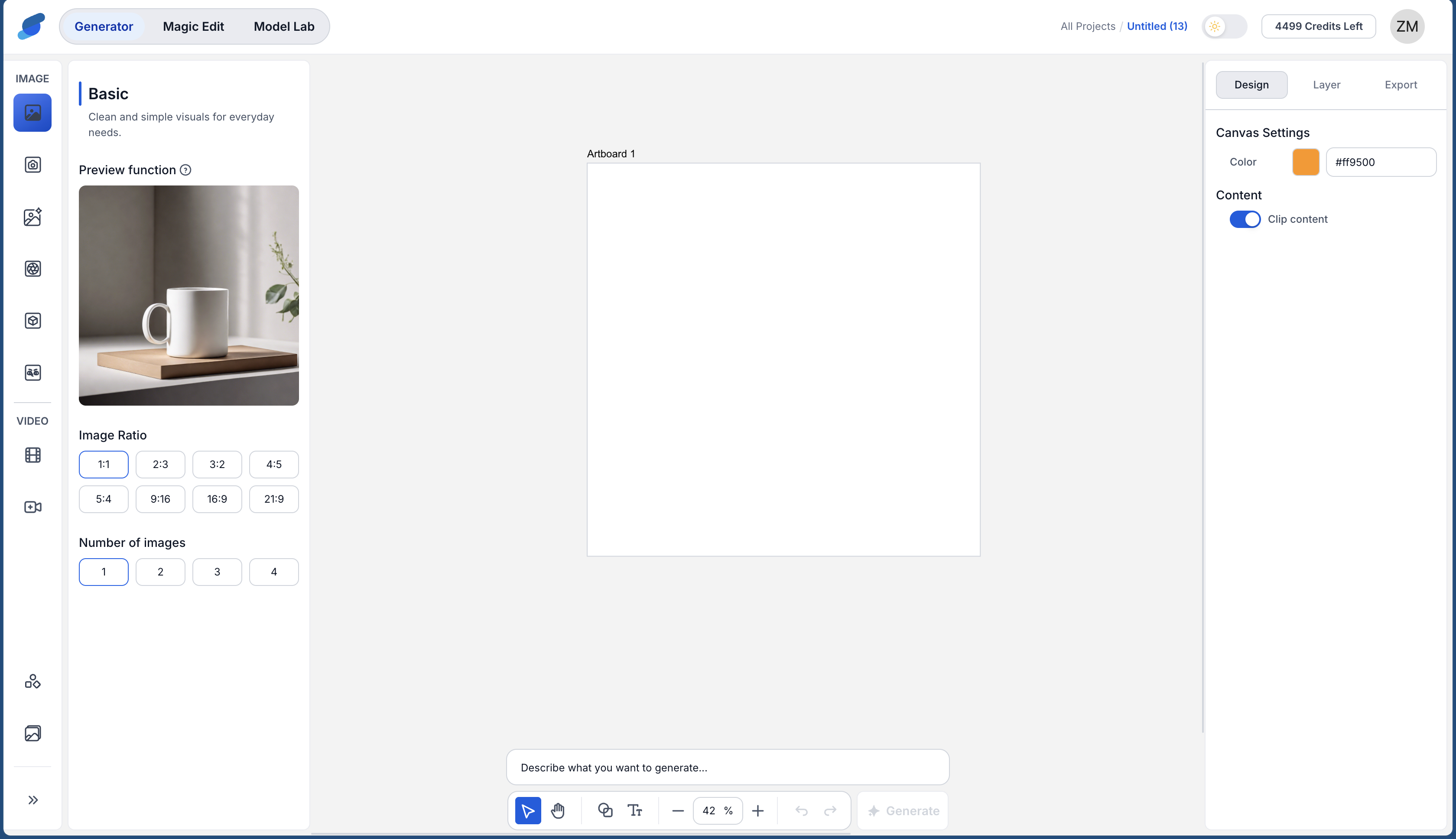Select the 16:9 image ratio
1456x839 pixels.
click(x=217, y=499)
